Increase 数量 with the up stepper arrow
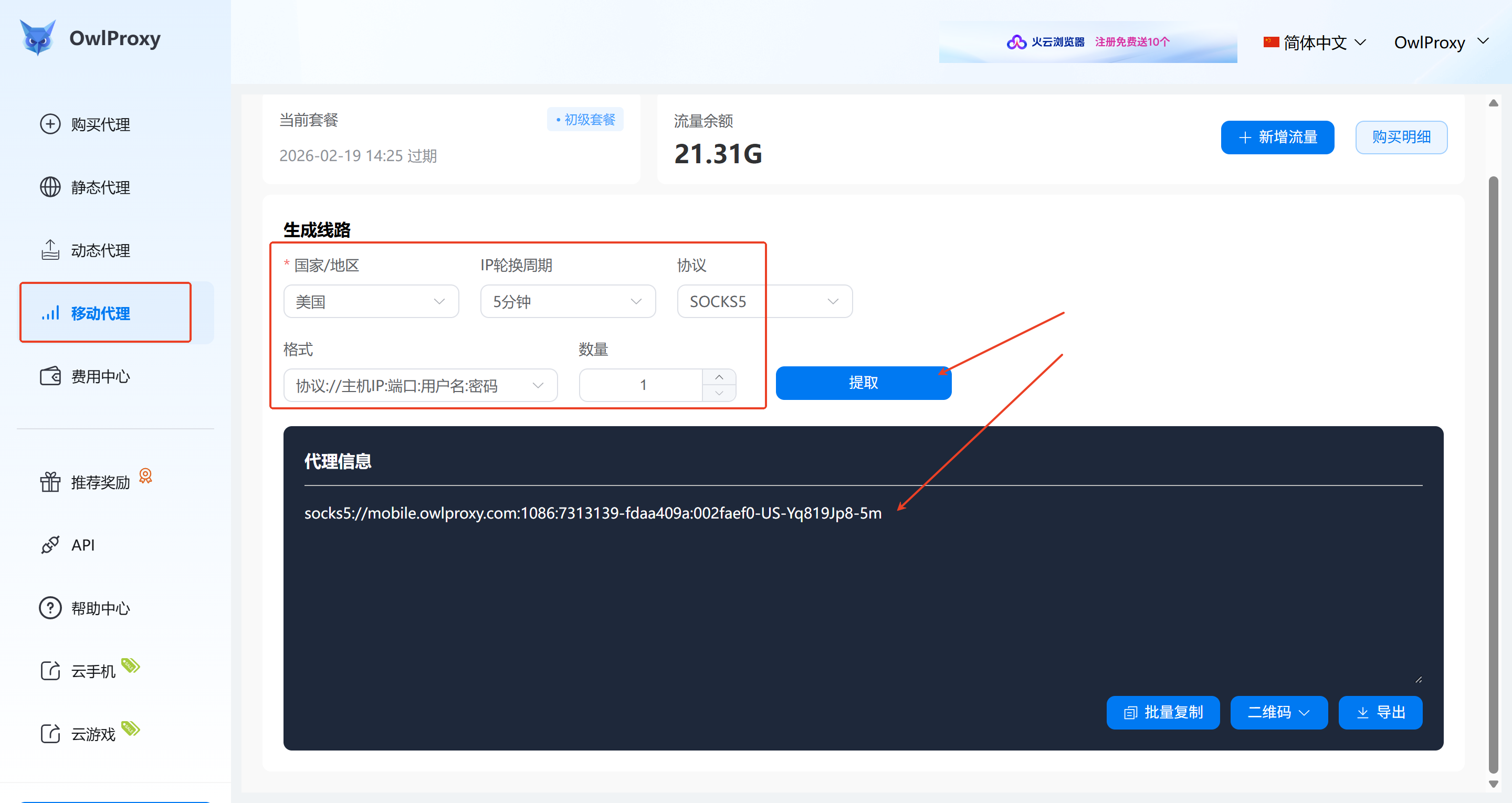 719,377
